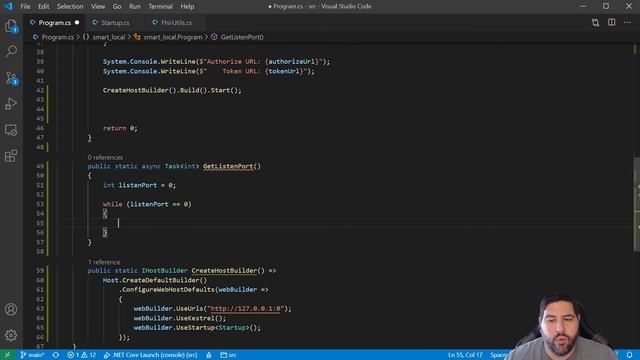Click the Open Changes compare icon
The width and height of the screenshot is (640, 360).
(595, 22)
